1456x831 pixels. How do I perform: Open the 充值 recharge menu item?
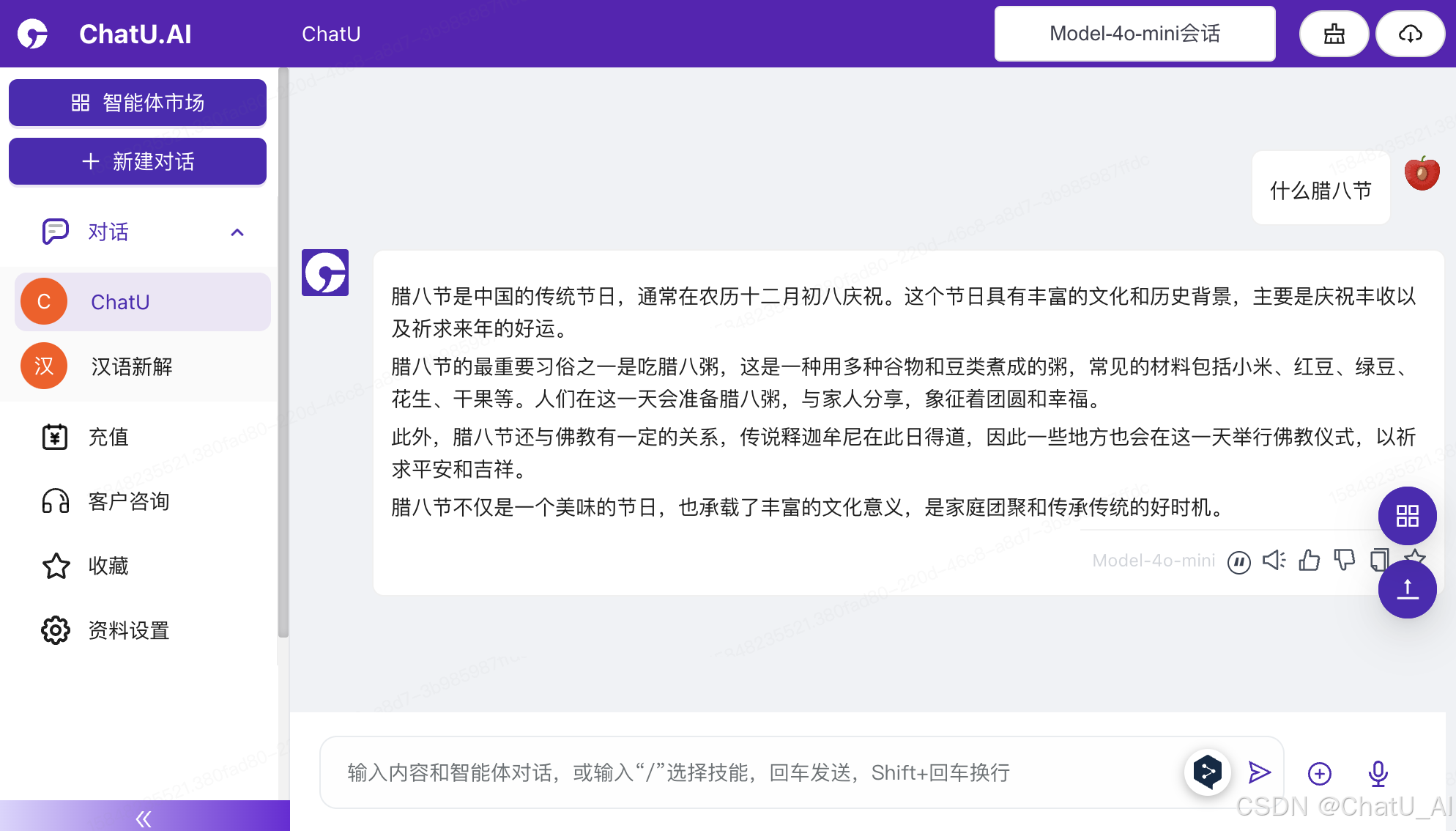pos(108,437)
